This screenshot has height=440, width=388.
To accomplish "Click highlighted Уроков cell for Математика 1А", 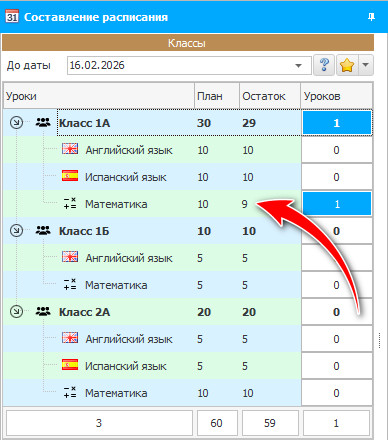I will coord(337,204).
